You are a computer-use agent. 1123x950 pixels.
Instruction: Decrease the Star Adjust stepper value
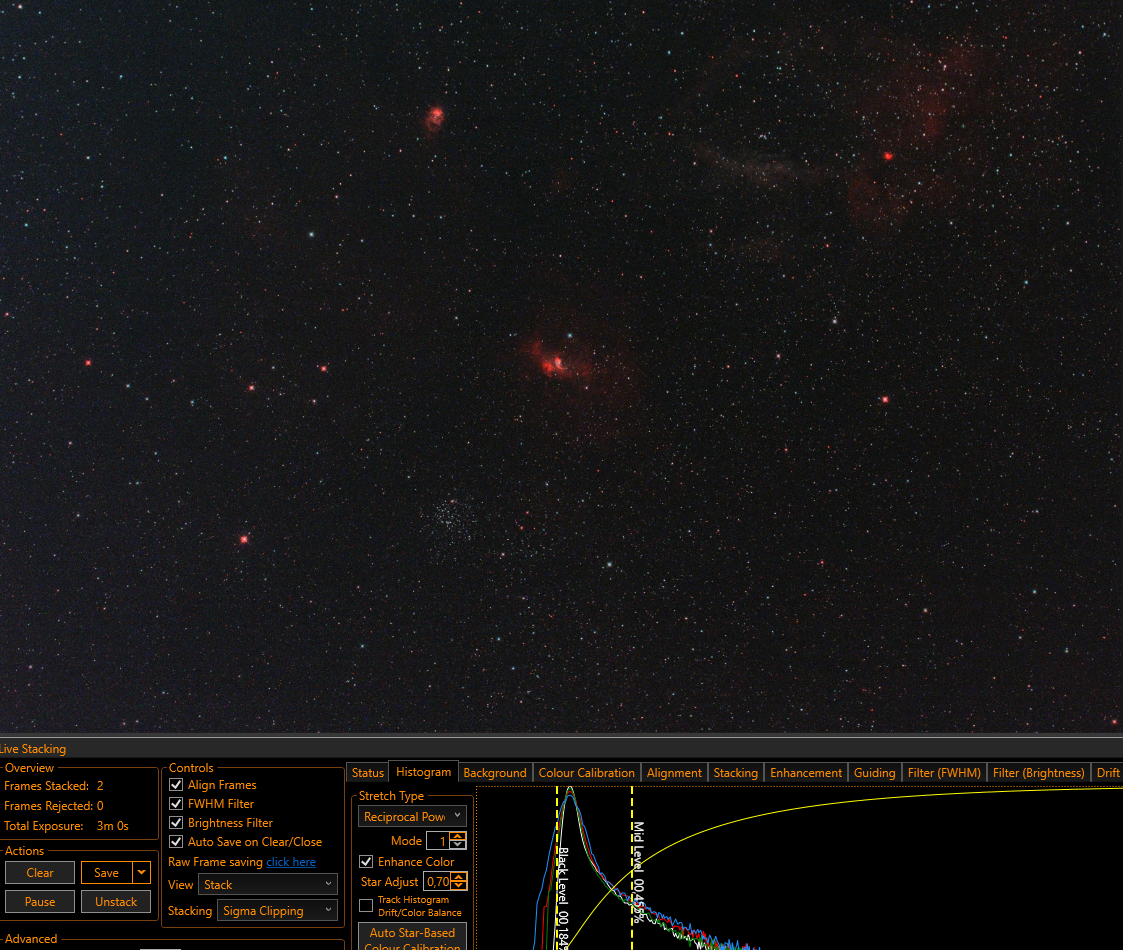pos(459,886)
